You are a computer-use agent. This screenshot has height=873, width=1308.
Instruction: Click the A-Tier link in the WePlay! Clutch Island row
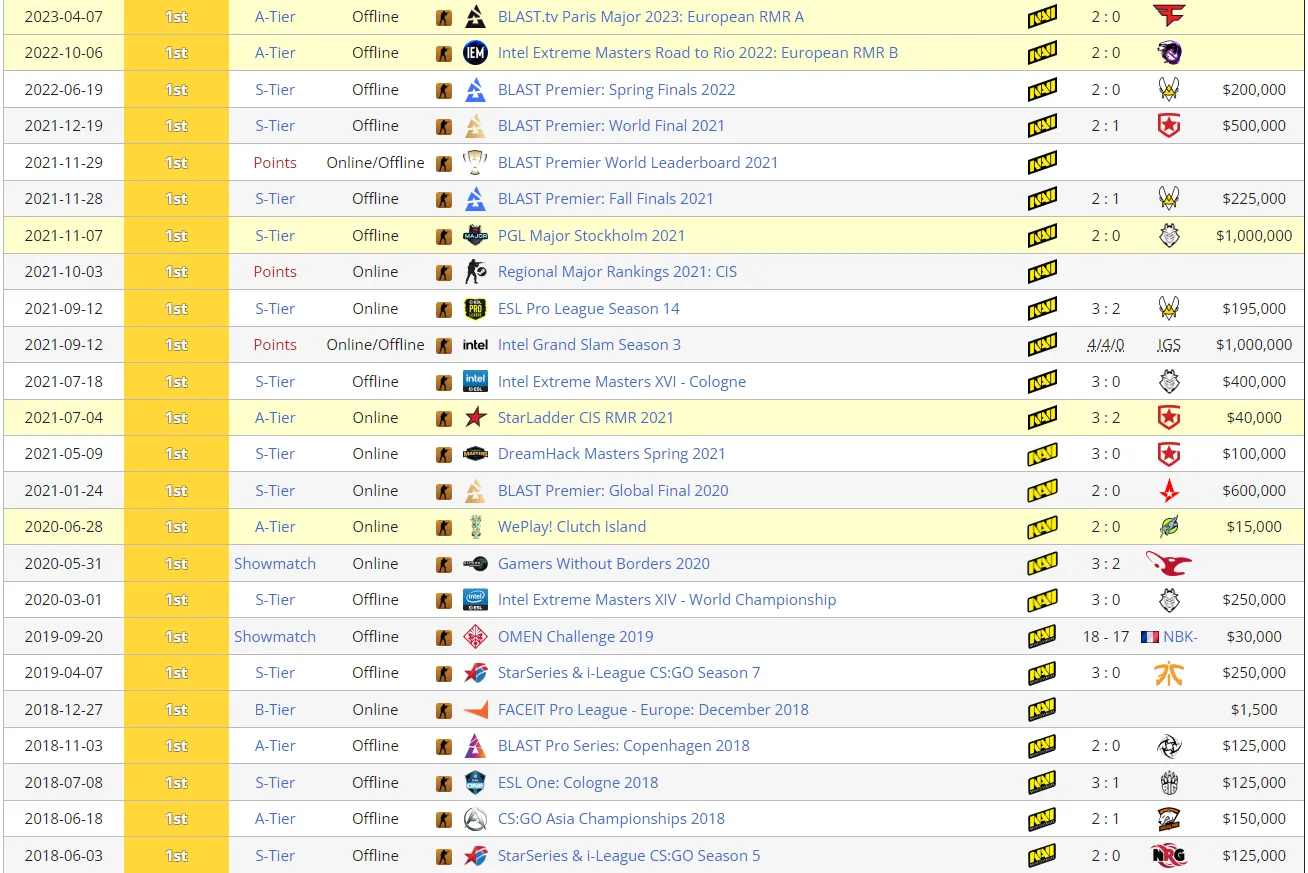click(275, 527)
